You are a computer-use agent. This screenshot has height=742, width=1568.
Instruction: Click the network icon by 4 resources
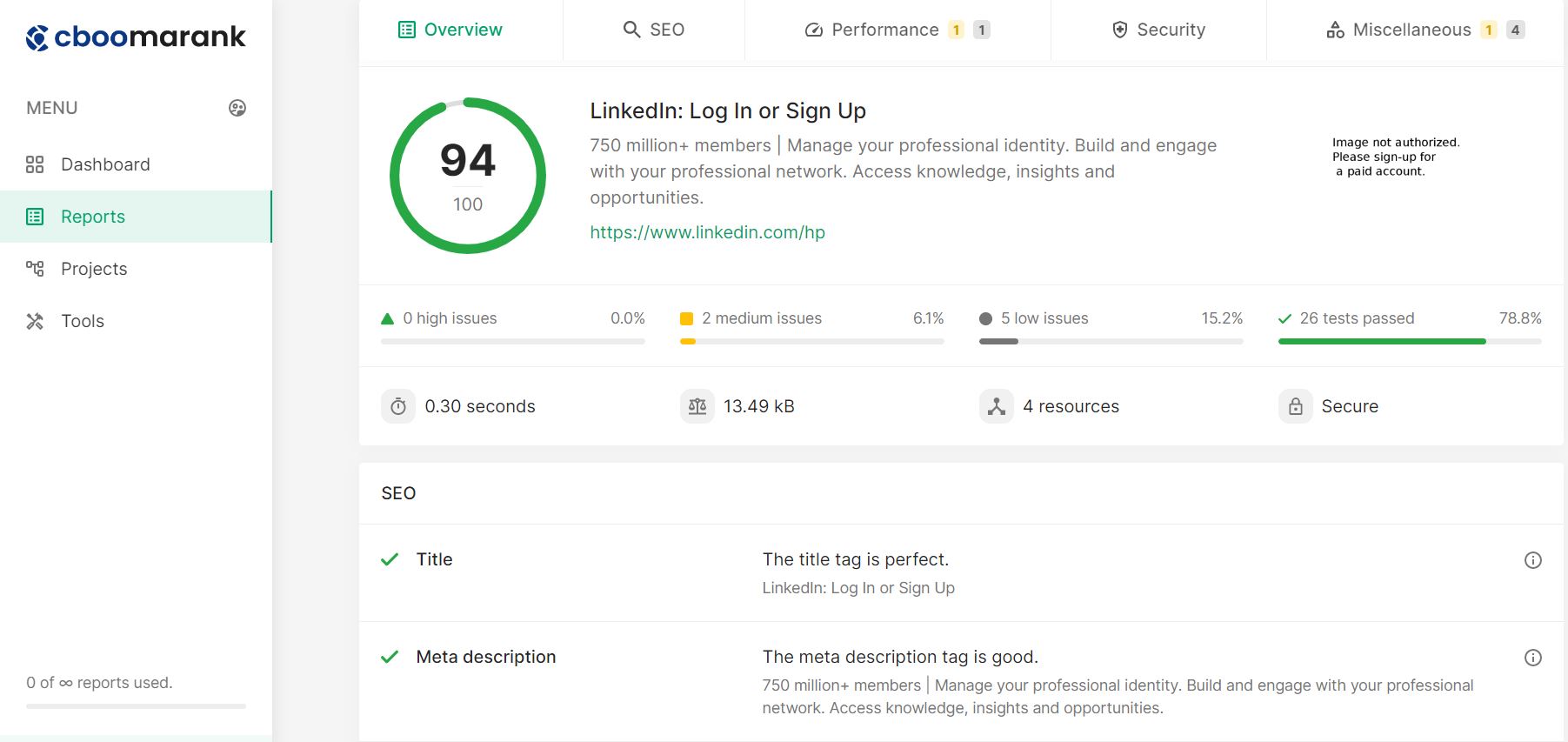997,406
